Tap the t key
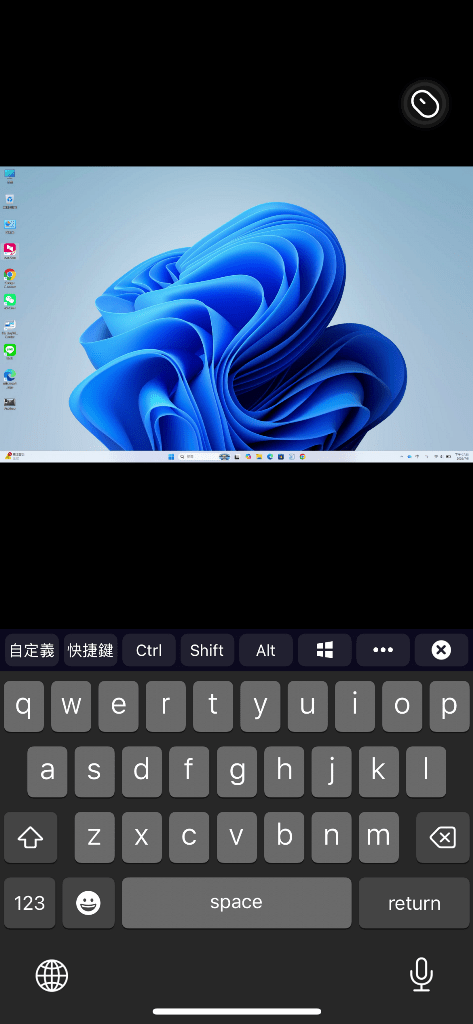This screenshot has height=1024, width=473. point(213,706)
